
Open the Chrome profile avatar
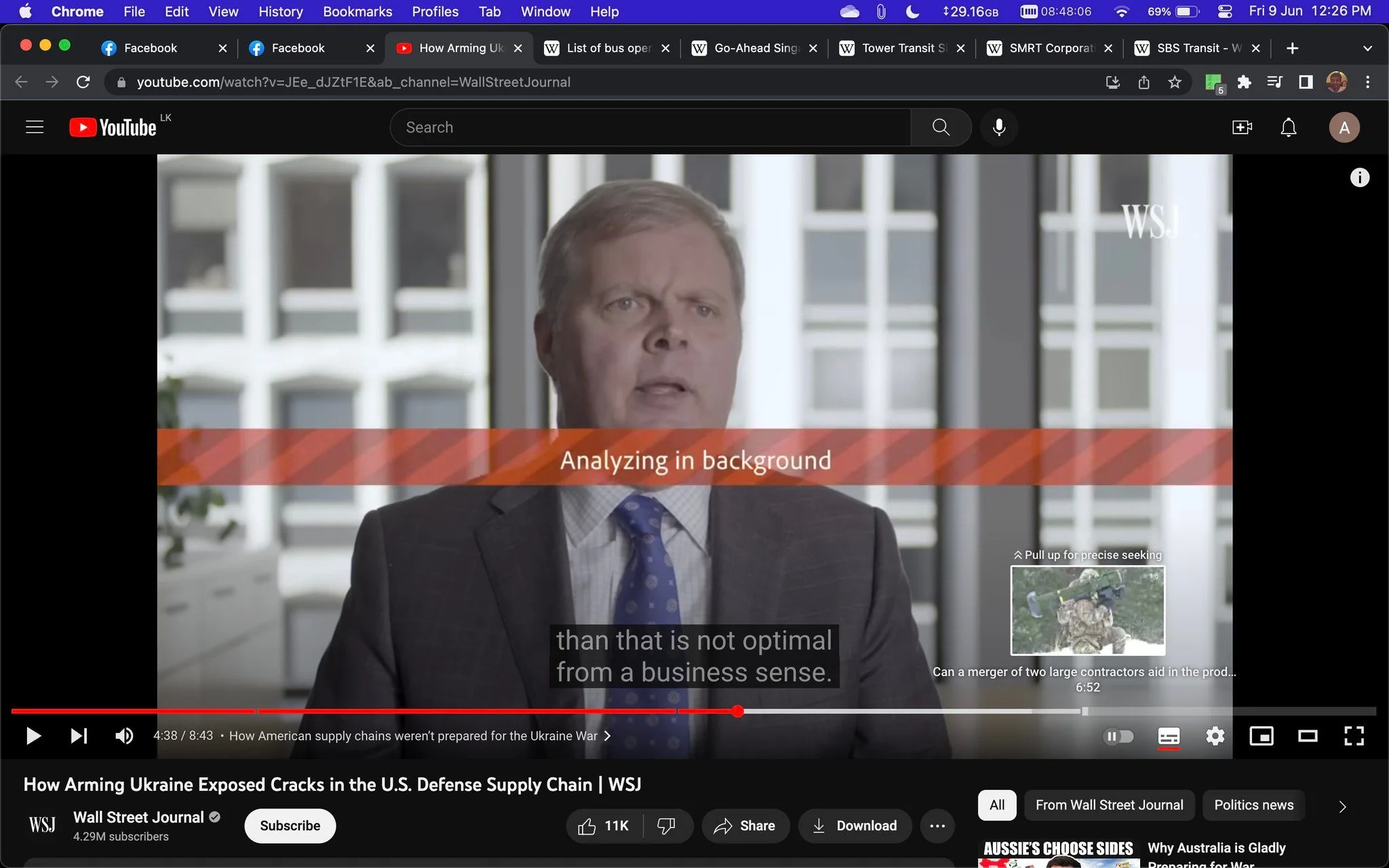1336,82
